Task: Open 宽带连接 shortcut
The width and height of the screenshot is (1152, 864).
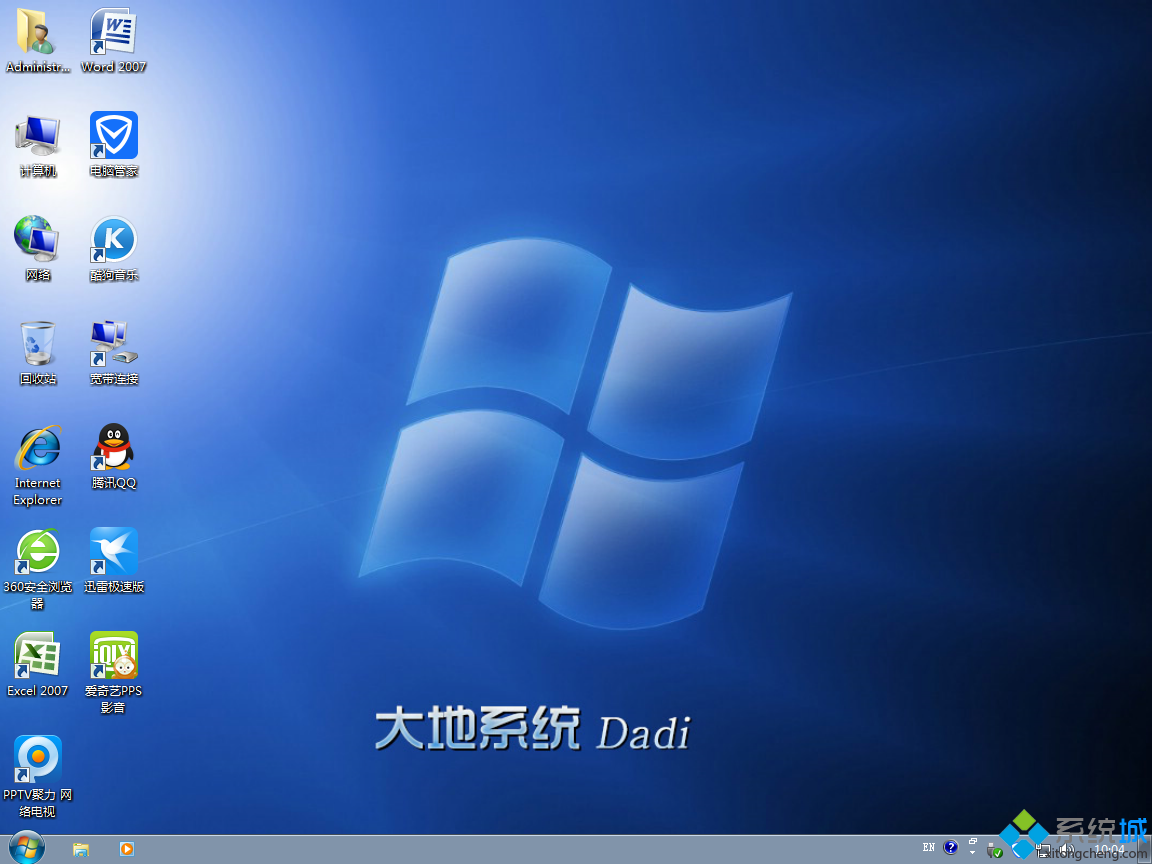Action: (x=113, y=353)
